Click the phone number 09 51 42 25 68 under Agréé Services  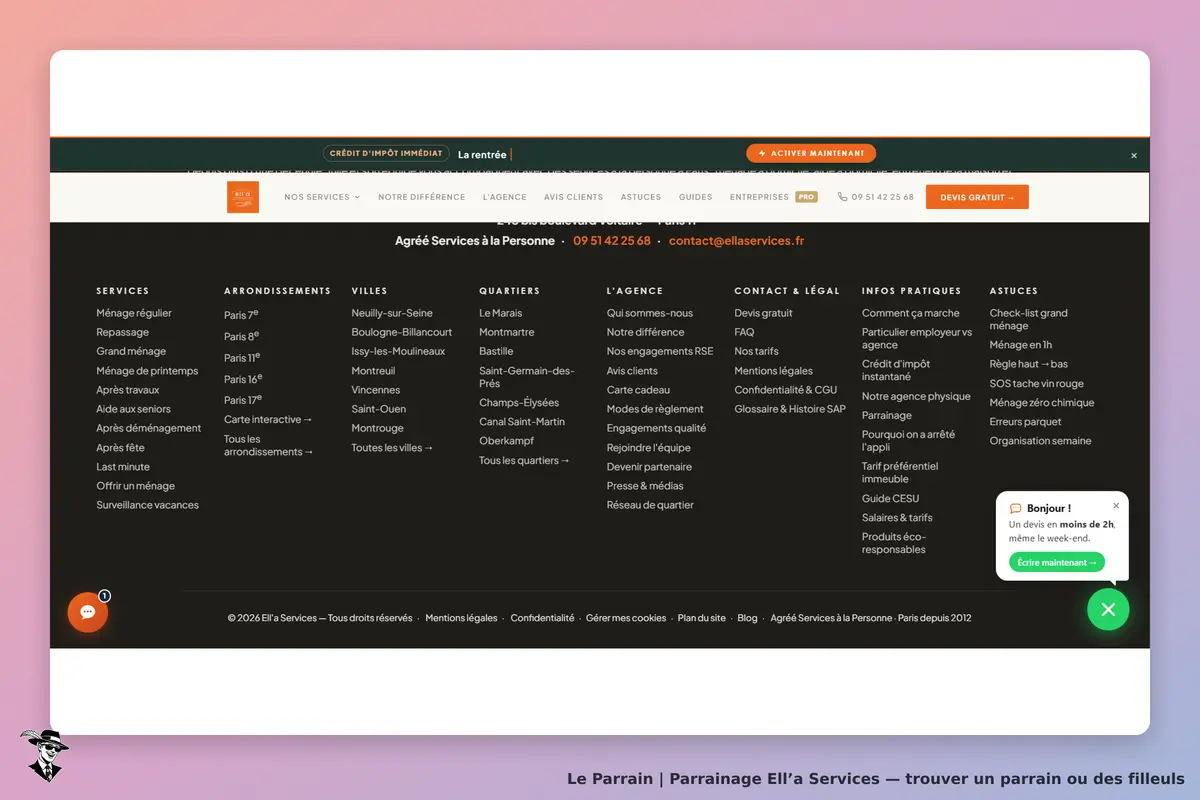[x=612, y=240]
